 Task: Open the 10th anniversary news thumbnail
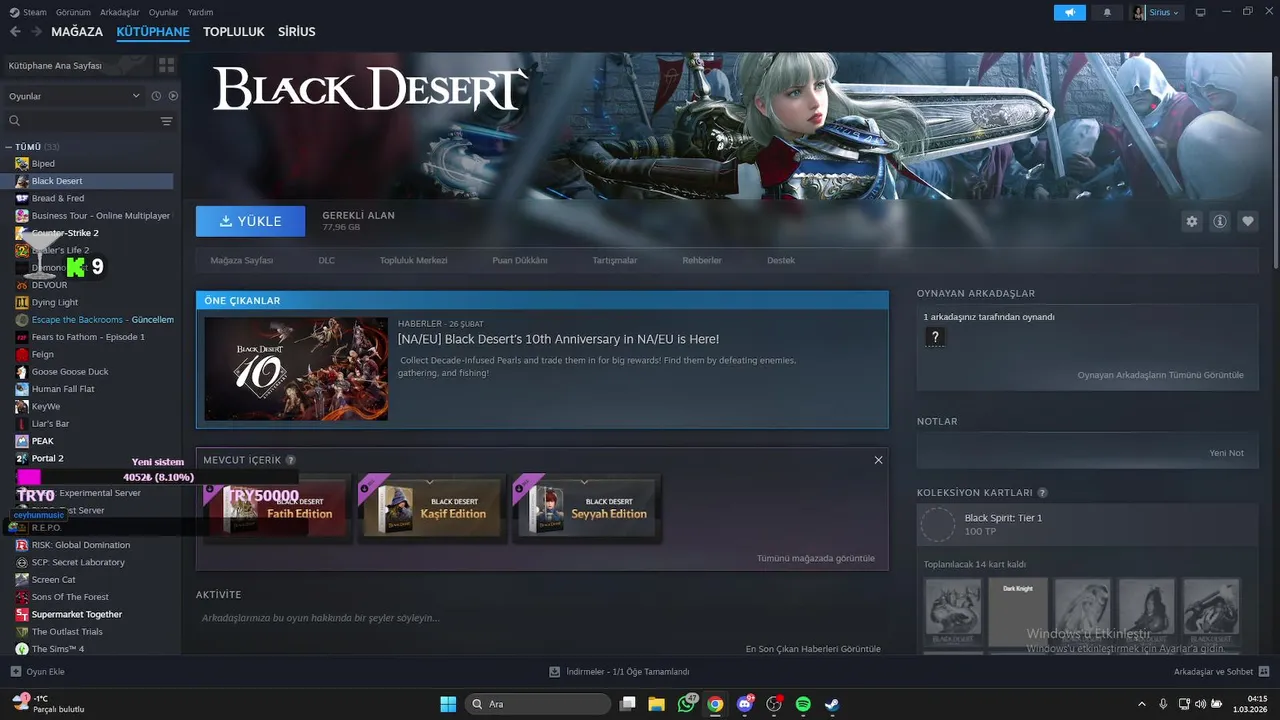point(296,369)
